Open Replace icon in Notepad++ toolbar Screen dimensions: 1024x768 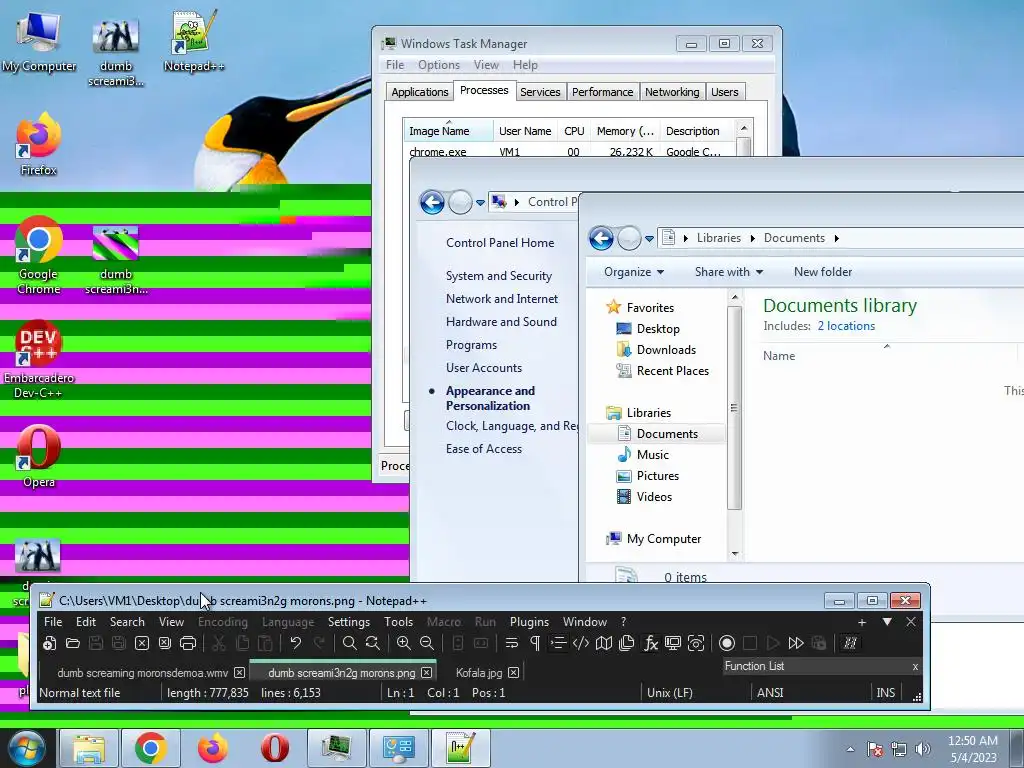pos(373,643)
